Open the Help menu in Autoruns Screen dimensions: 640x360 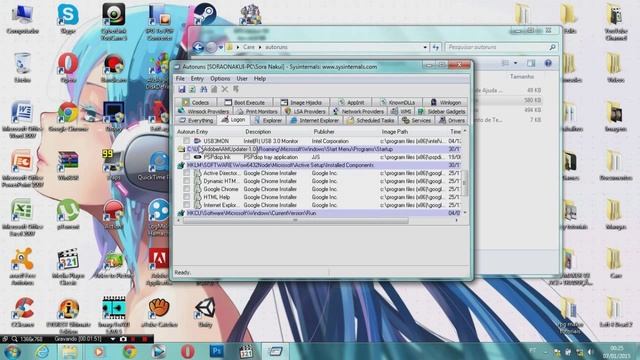(260, 78)
